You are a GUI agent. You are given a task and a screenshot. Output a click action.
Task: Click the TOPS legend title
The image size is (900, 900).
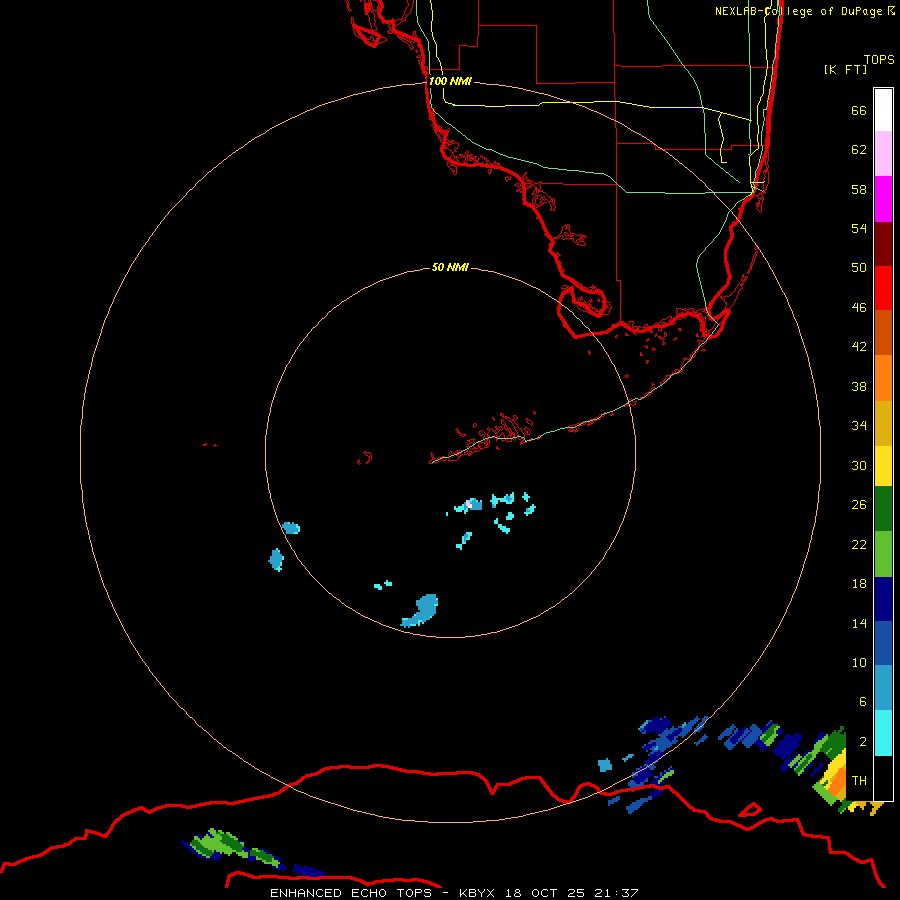[x=879, y=59]
